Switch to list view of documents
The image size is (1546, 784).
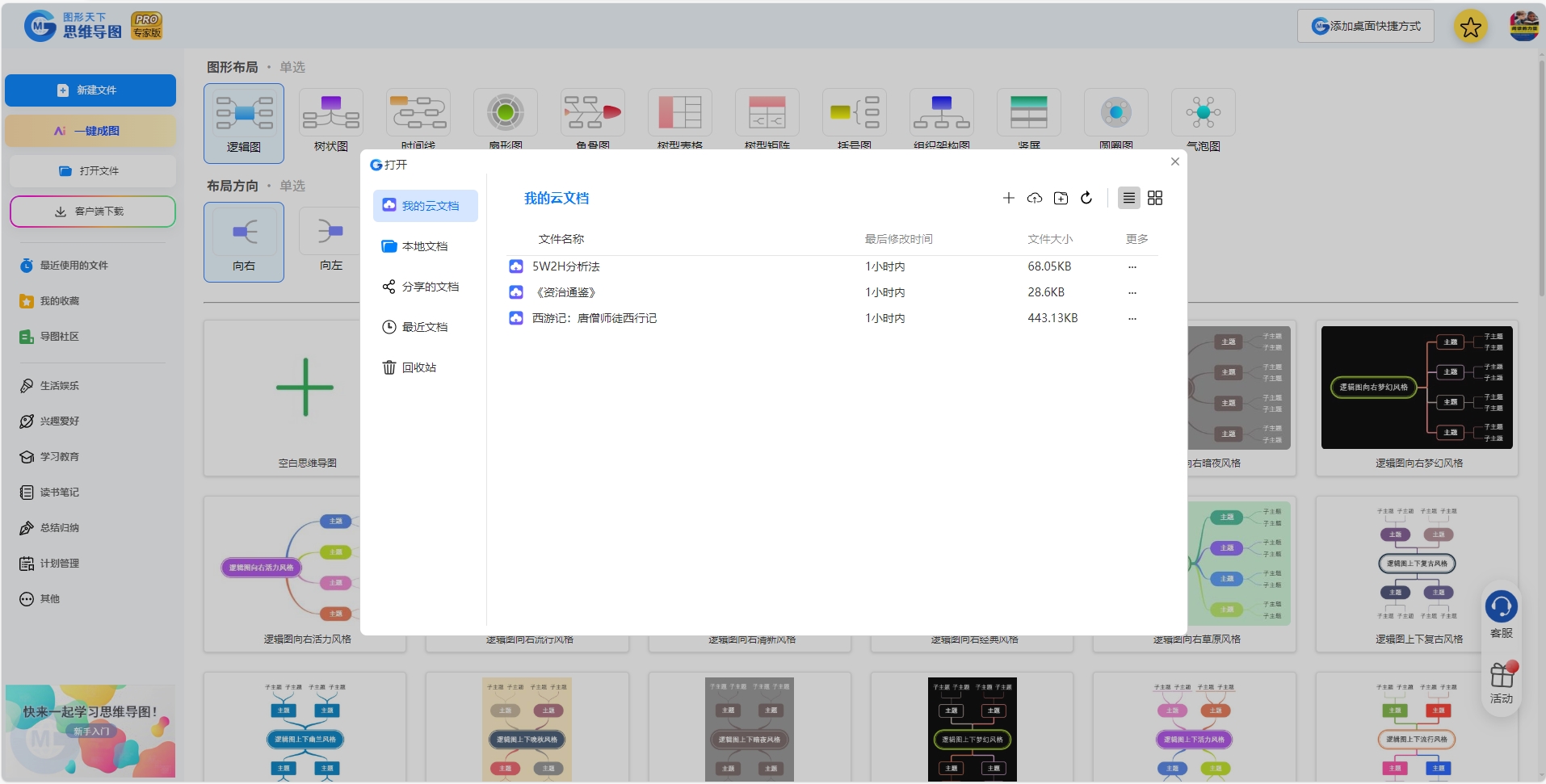[x=1129, y=198]
